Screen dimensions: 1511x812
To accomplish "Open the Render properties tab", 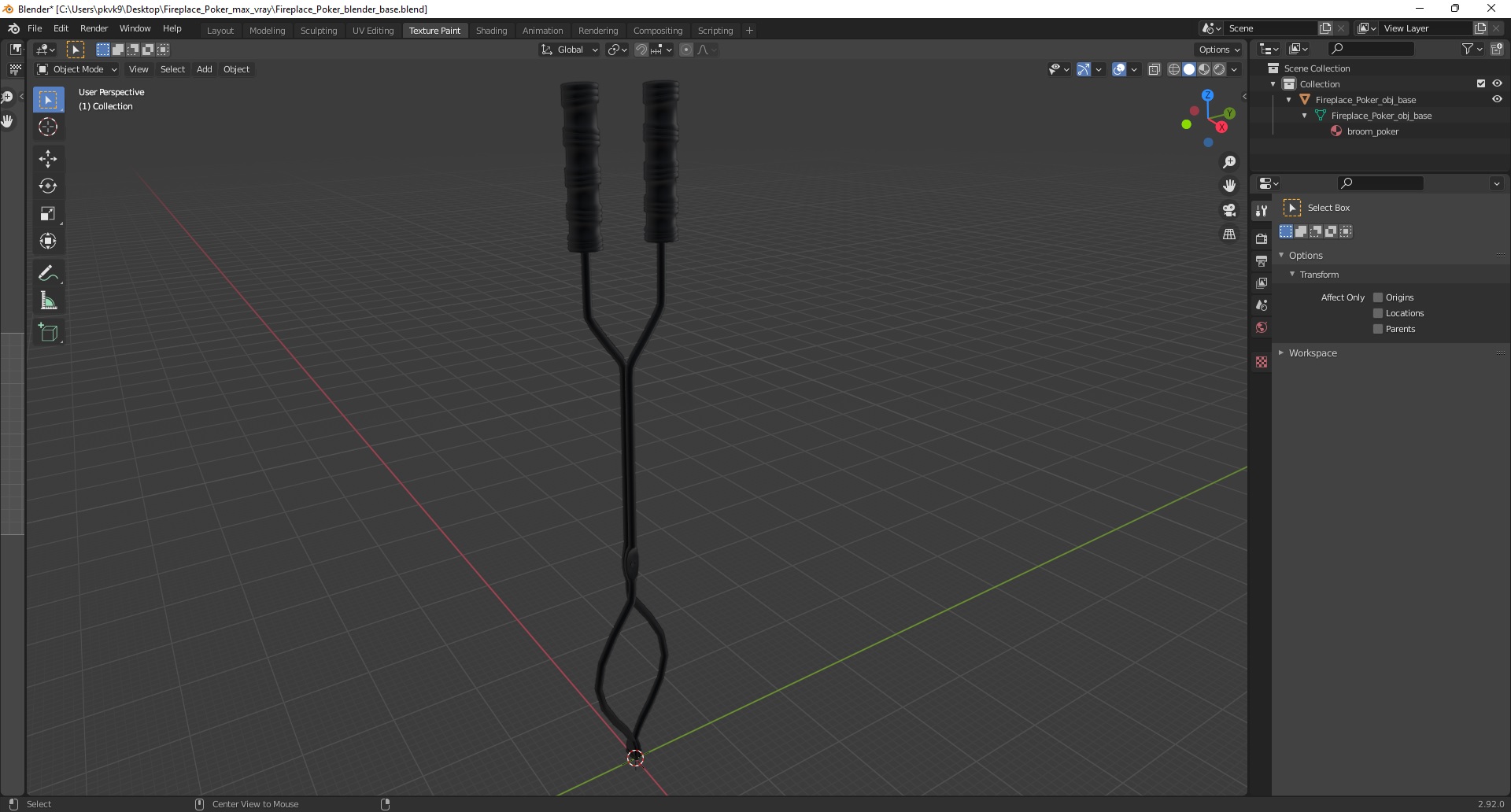I will 1262,238.
